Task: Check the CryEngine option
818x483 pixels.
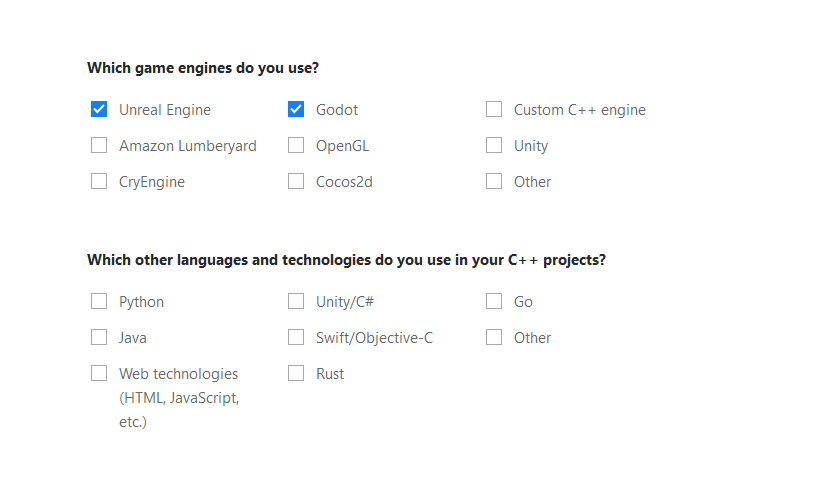Action: coord(99,182)
